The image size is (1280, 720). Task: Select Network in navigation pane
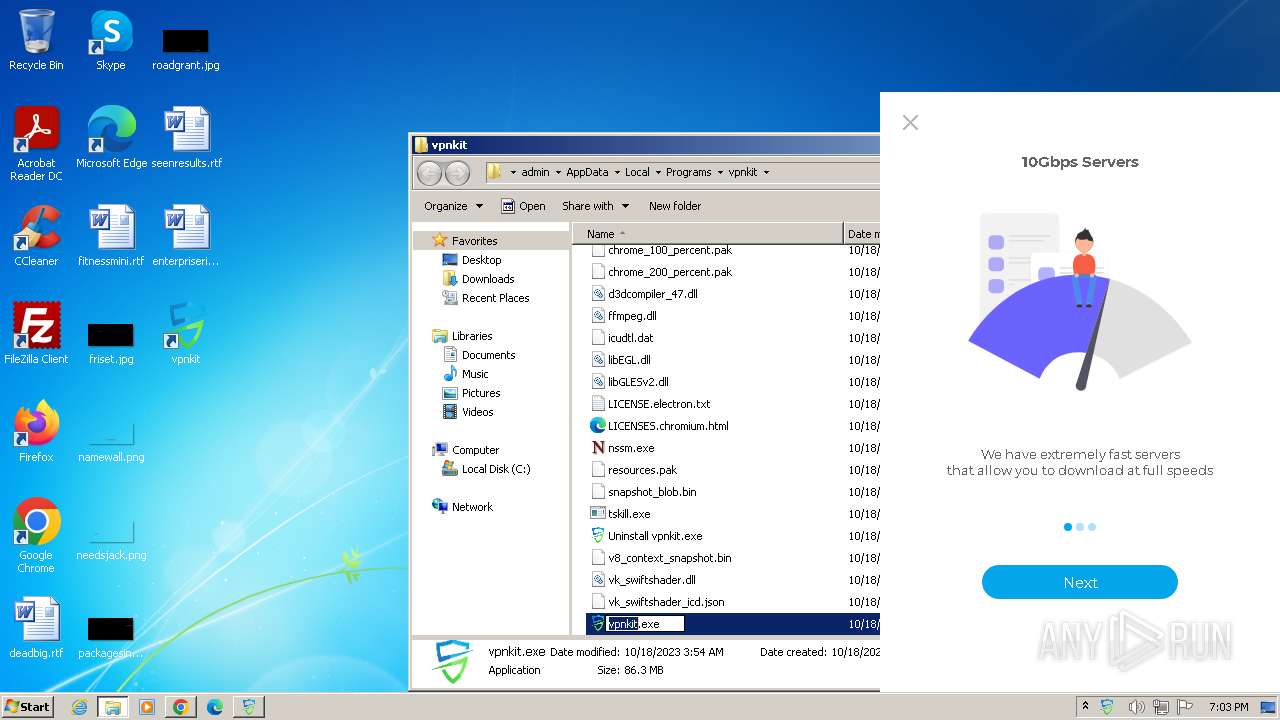472,507
